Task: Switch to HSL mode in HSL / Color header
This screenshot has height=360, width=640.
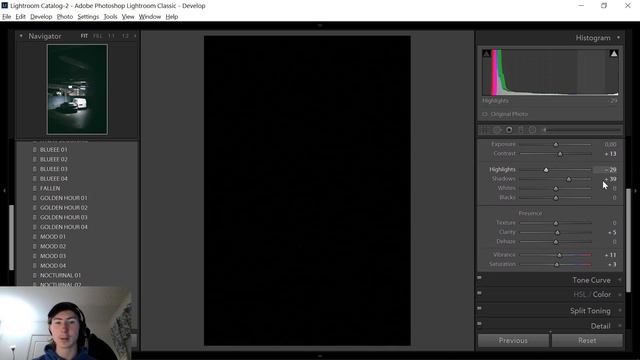Action: 580,295
